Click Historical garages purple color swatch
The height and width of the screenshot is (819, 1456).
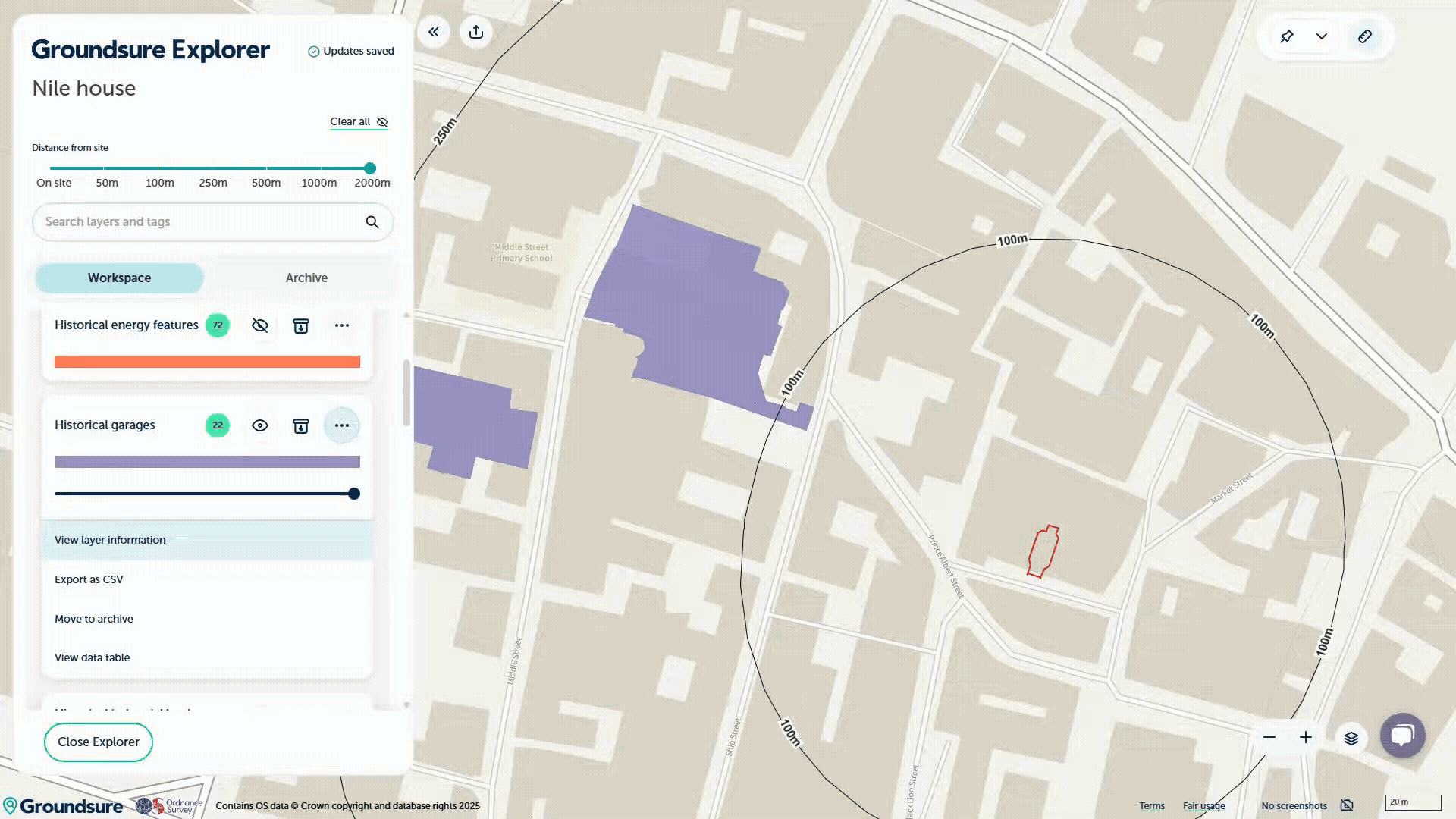pos(207,462)
